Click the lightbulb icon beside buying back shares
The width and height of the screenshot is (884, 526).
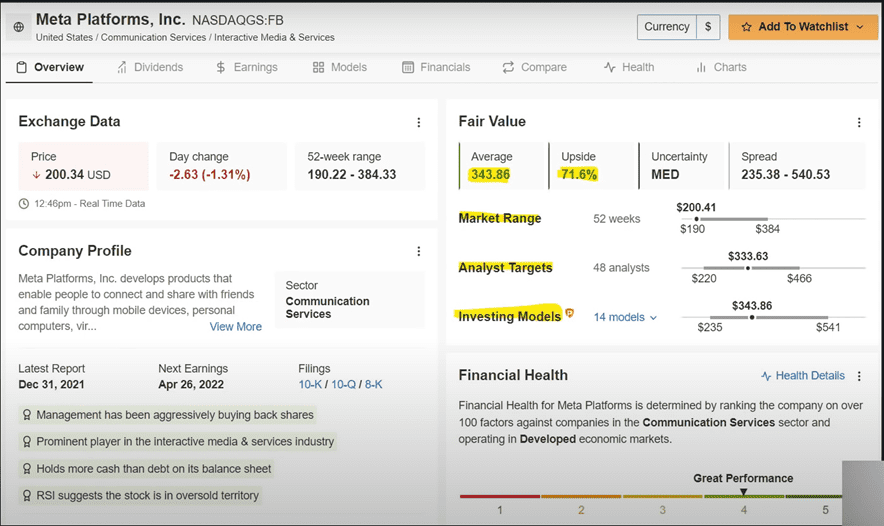[x=26, y=415]
